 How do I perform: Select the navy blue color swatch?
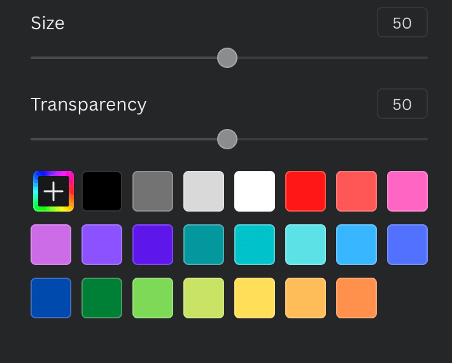(x=51, y=298)
